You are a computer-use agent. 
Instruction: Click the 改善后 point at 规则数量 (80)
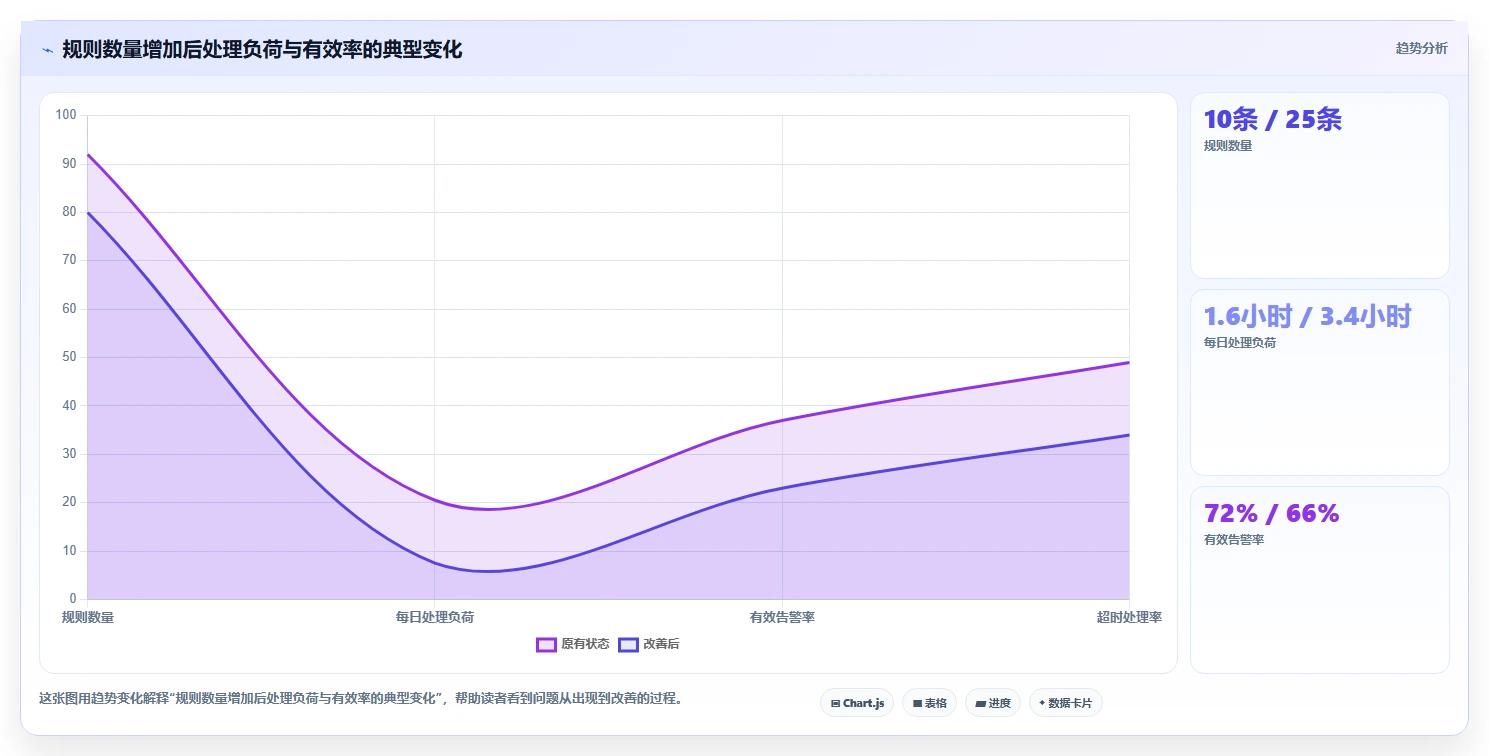point(88,212)
